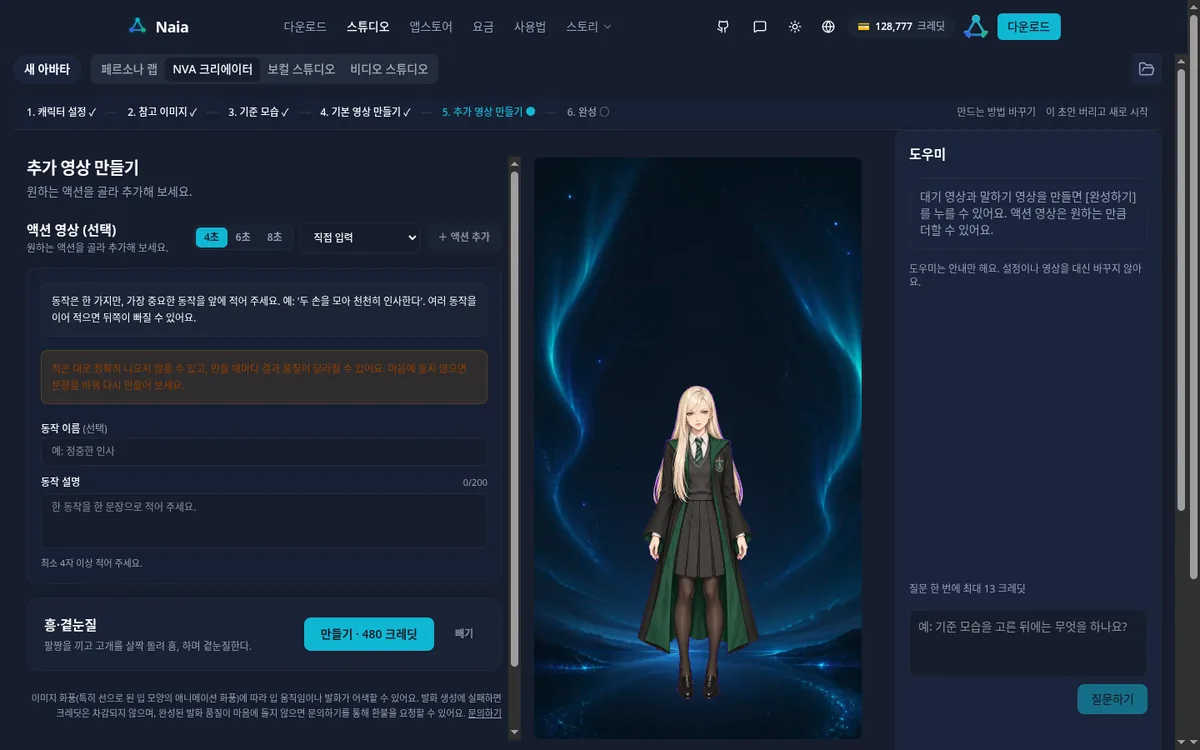Screen dimensions: 1200x750
Task: Click the 새 아바타 button
Action: [47, 69]
